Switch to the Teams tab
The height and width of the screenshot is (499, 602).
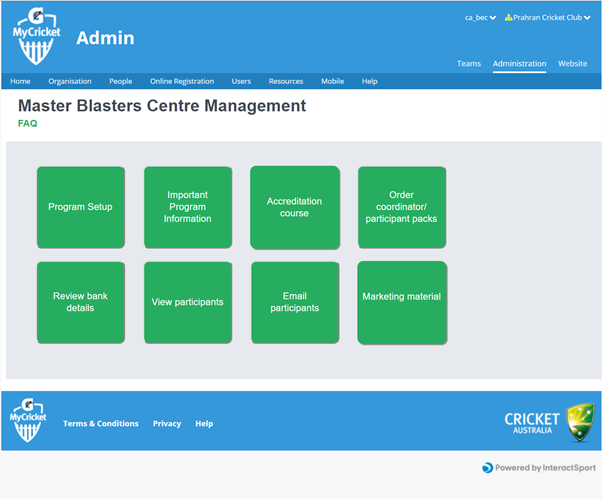(x=469, y=64)
